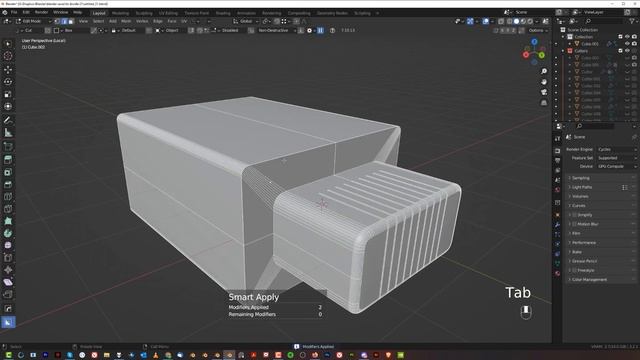Select the Scale tool
This screenshot has width=640, height=360.
(8, 94)
